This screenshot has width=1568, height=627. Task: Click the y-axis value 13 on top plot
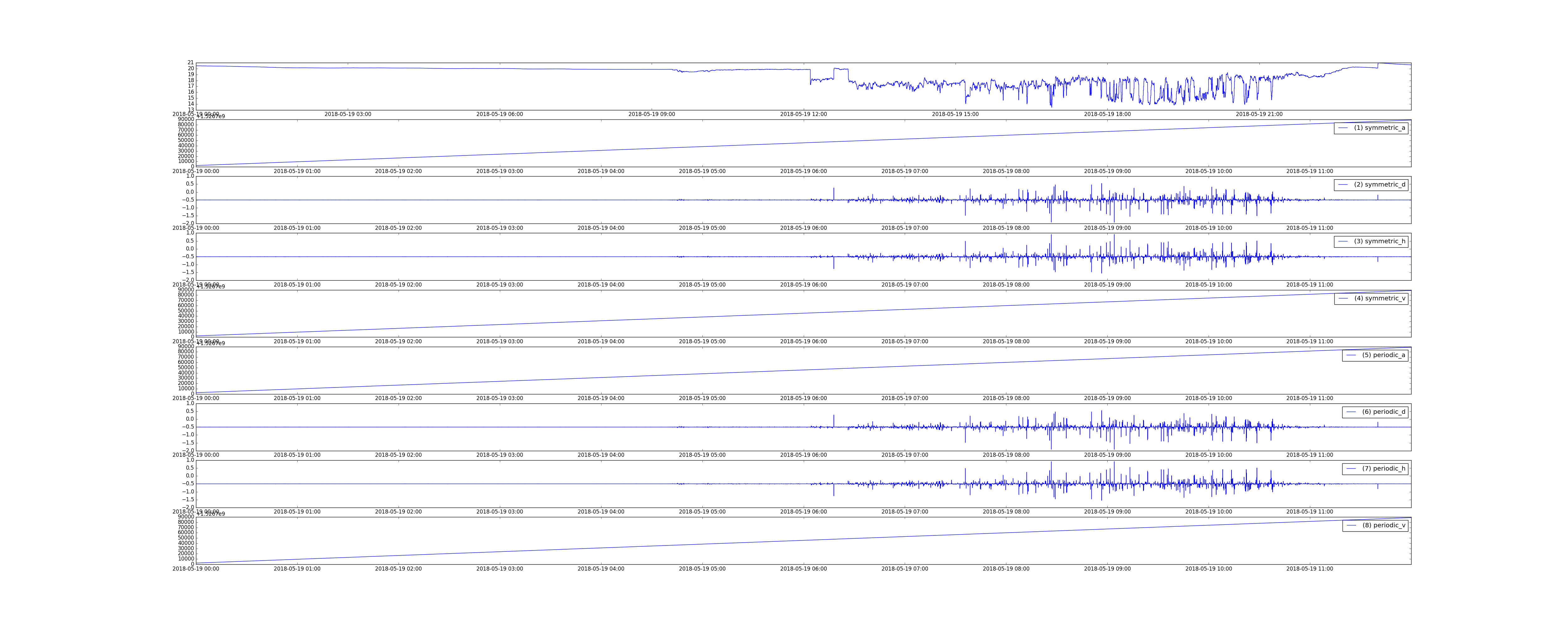(191, 110)
